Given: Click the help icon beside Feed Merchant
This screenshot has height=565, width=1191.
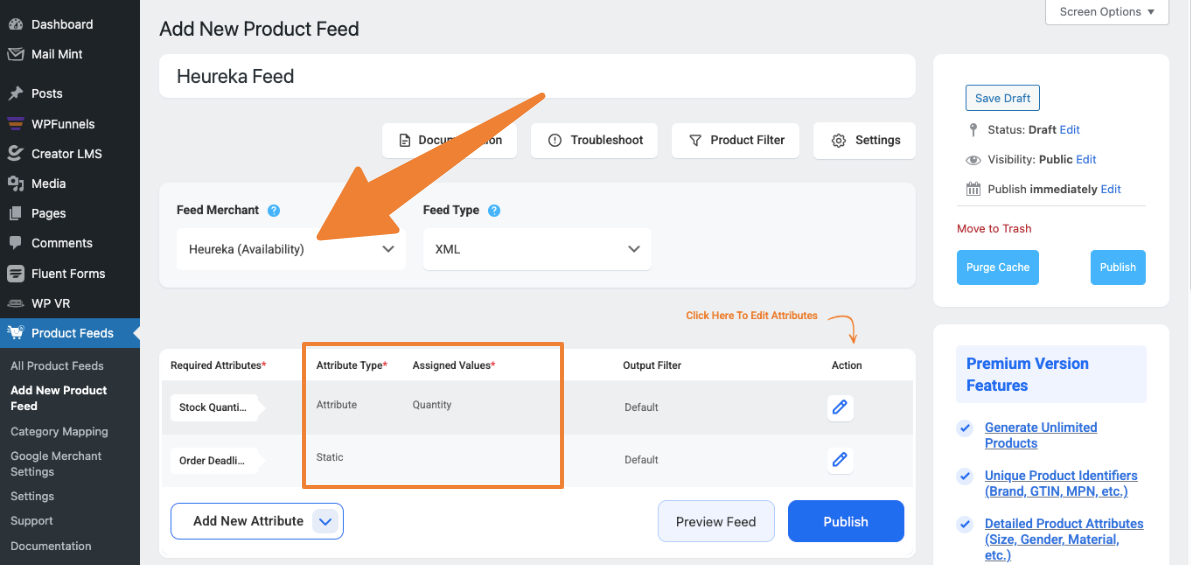Looking at the screenshot, I should (x=274, y=211).
